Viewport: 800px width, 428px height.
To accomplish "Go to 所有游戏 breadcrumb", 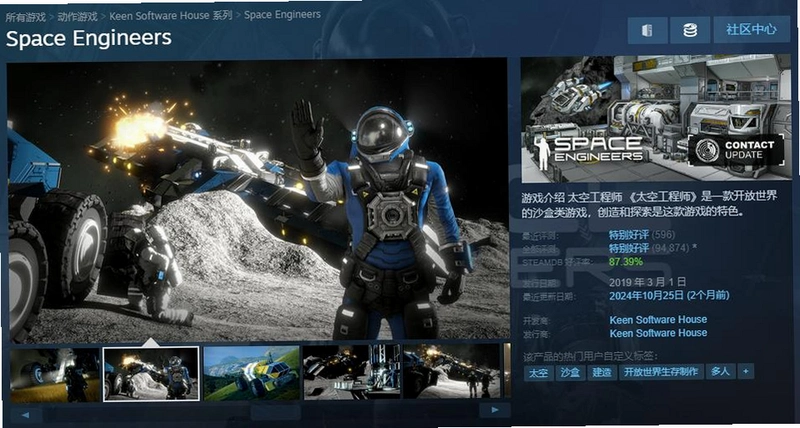I will [x=26, y=17].
